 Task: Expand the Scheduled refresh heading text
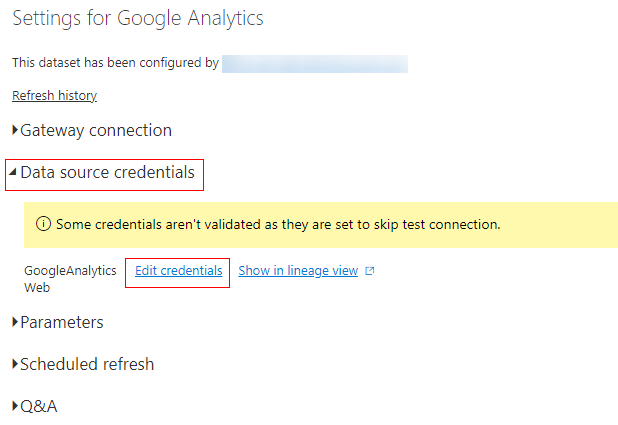(87, 364)
